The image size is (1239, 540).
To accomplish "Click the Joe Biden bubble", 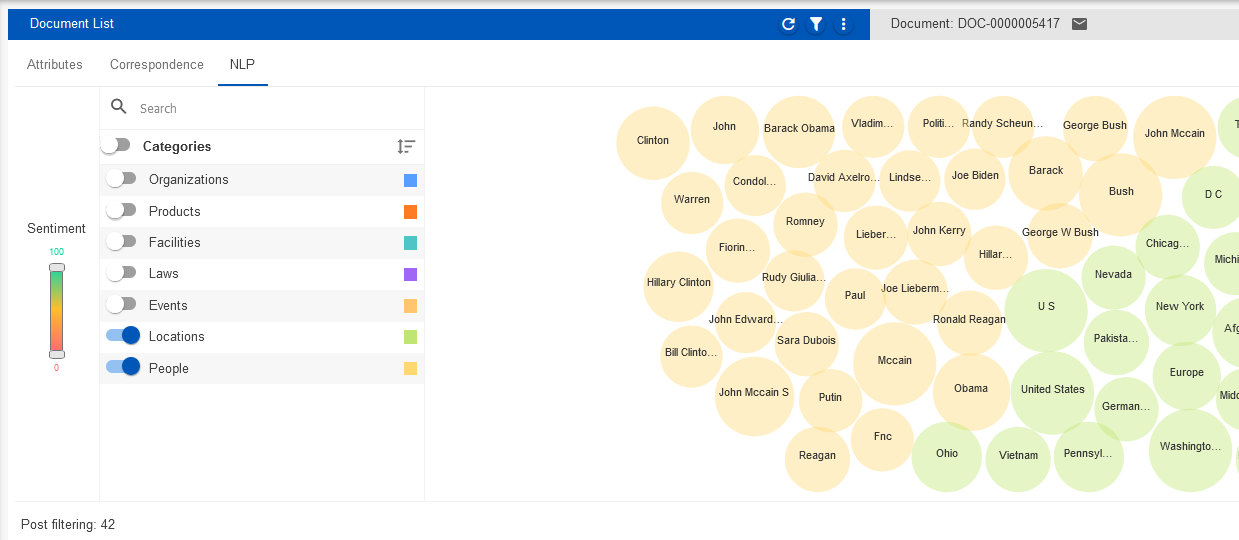I will click(x=975, y=179).
